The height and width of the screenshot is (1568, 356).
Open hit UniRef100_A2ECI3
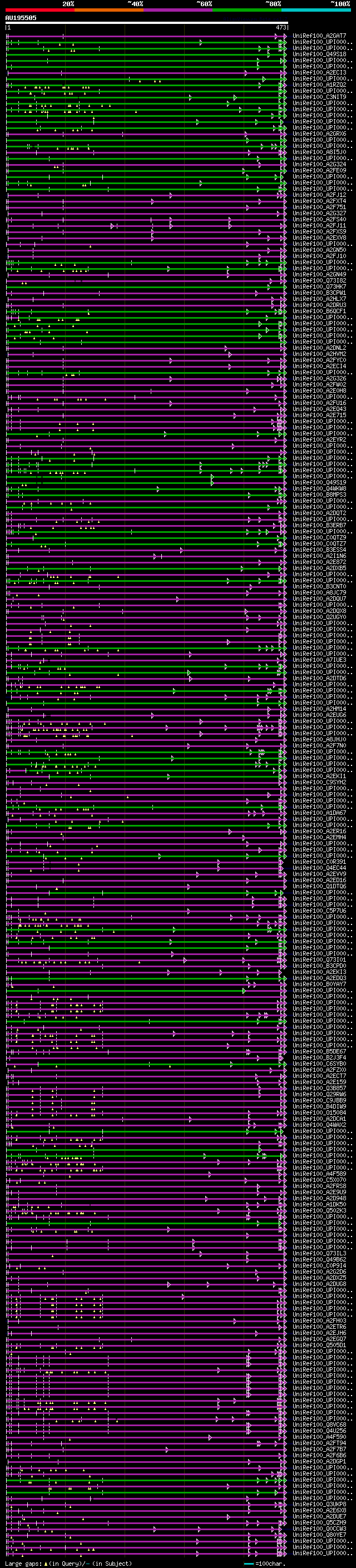pyautogui.click(x=319, y=72)
